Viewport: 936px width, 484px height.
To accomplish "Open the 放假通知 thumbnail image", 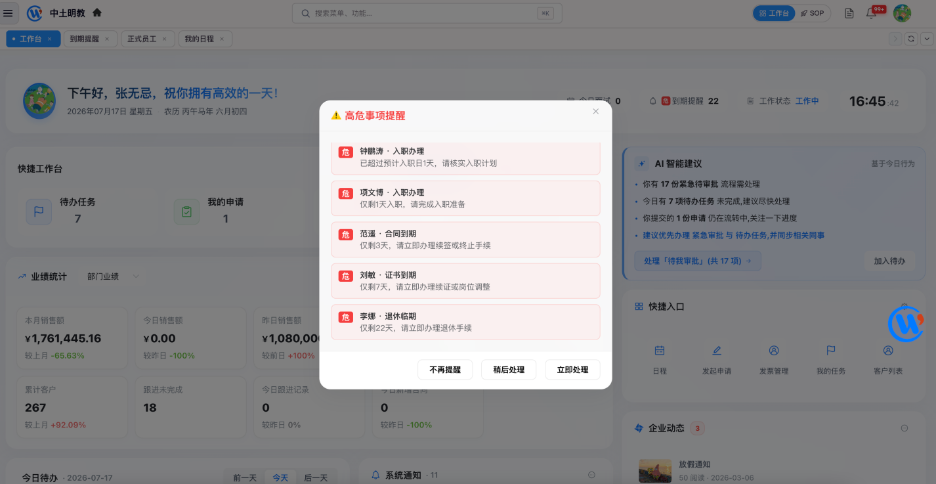I will pos(655,471).
